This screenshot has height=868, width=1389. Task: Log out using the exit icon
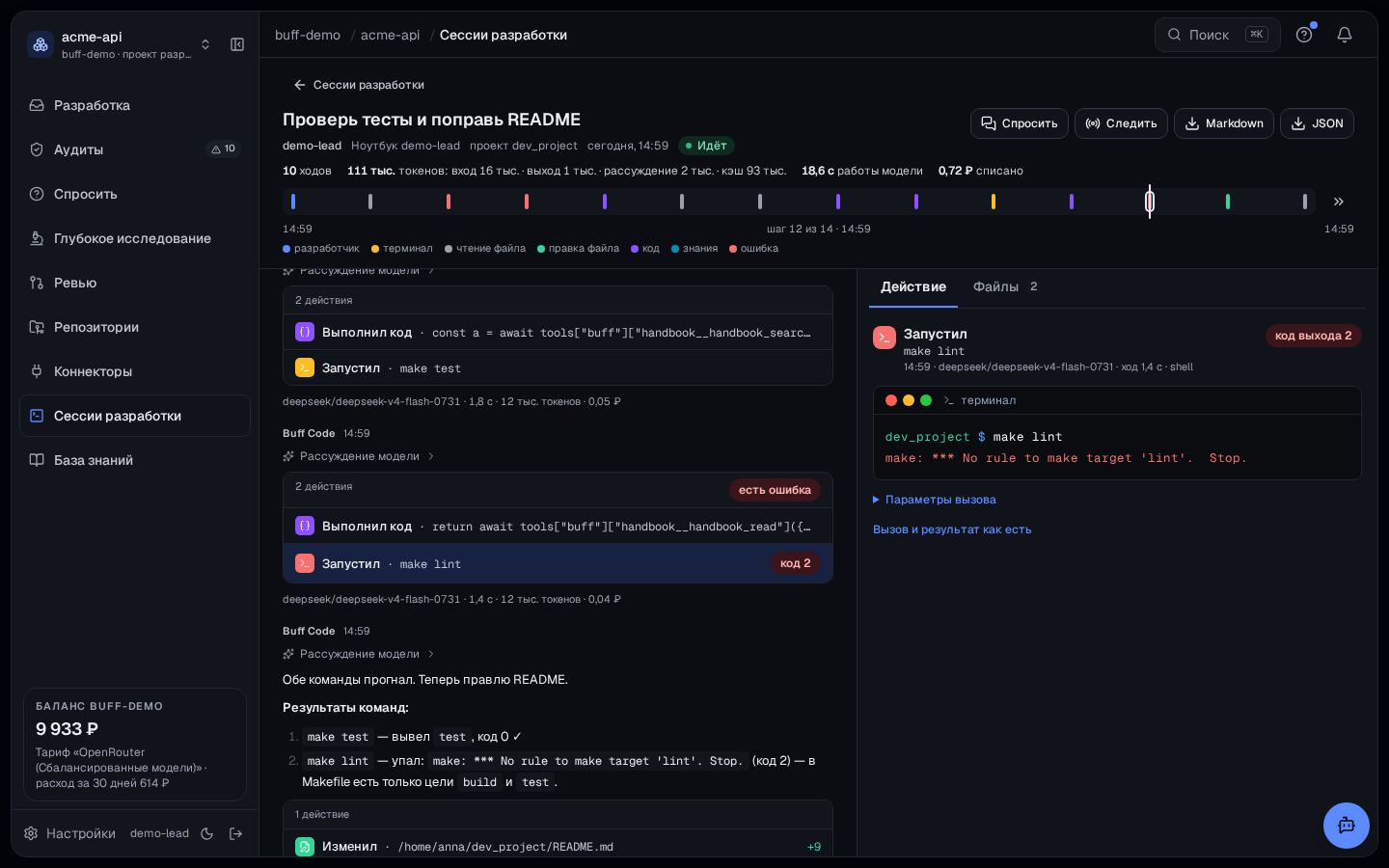[235, 833]
